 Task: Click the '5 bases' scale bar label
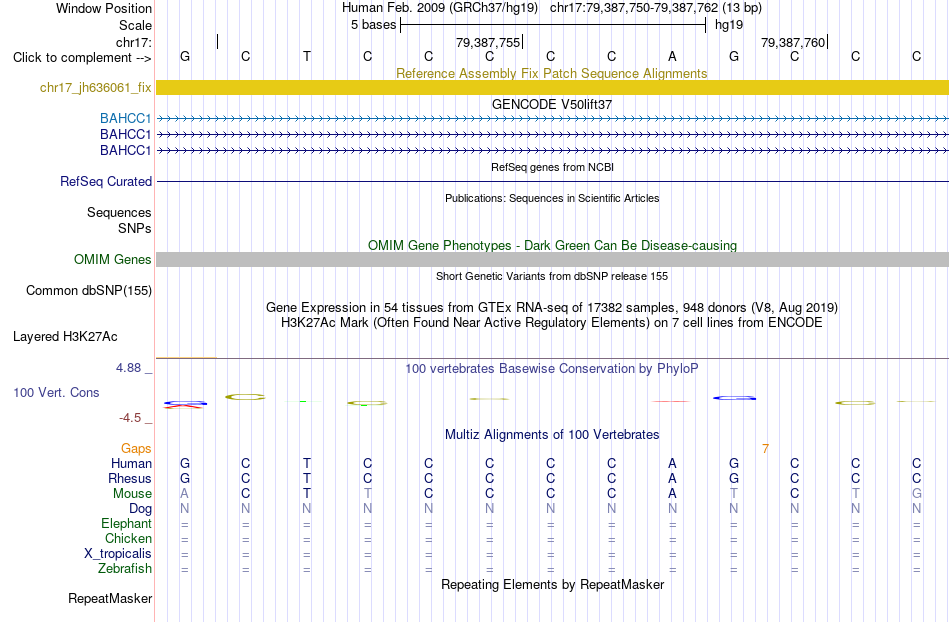373,25
